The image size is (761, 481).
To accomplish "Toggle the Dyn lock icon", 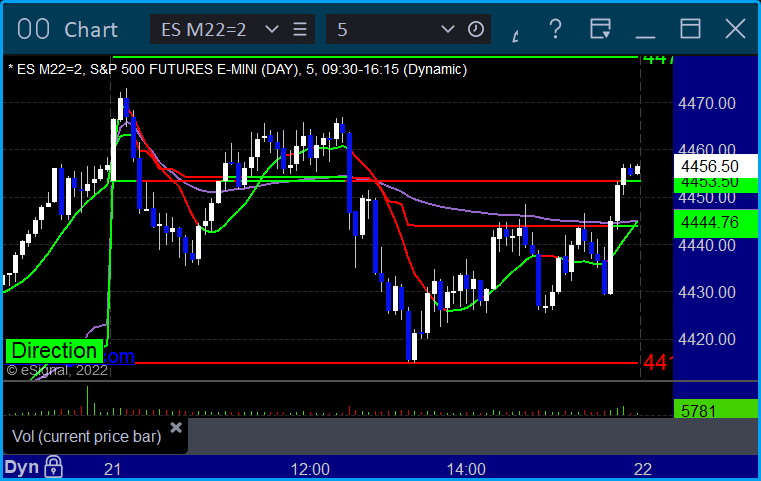I will [53, 467].
